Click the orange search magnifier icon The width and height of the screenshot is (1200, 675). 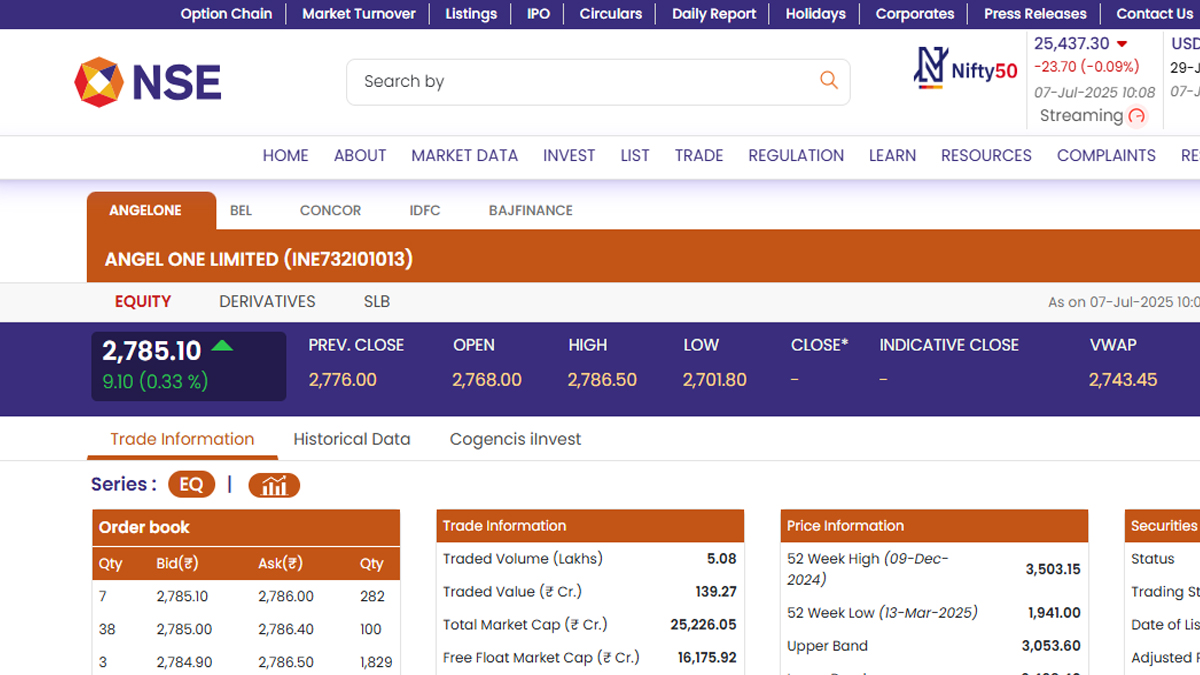click(828, 81)
